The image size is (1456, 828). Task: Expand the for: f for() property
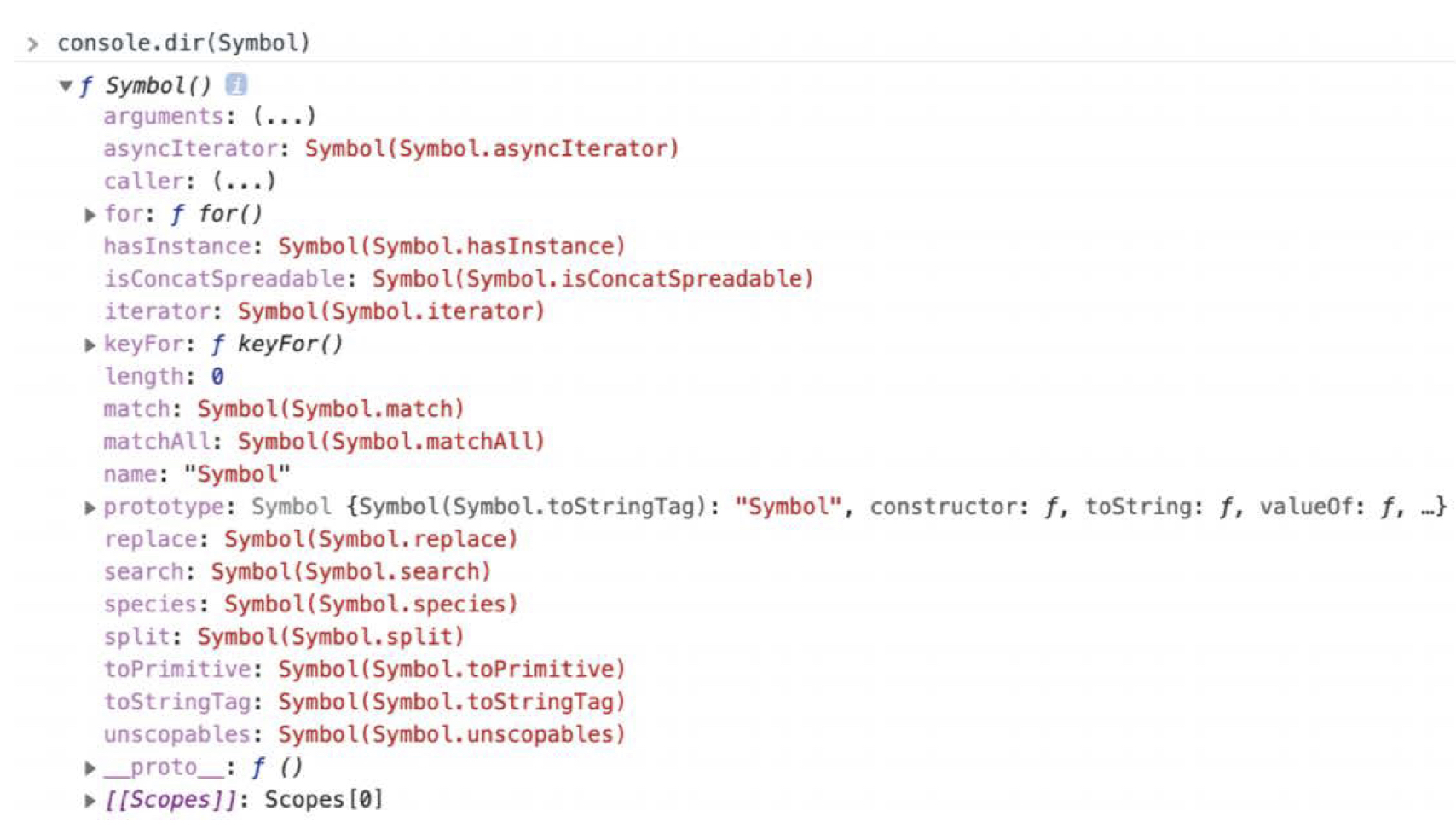[x=90, y=215]
